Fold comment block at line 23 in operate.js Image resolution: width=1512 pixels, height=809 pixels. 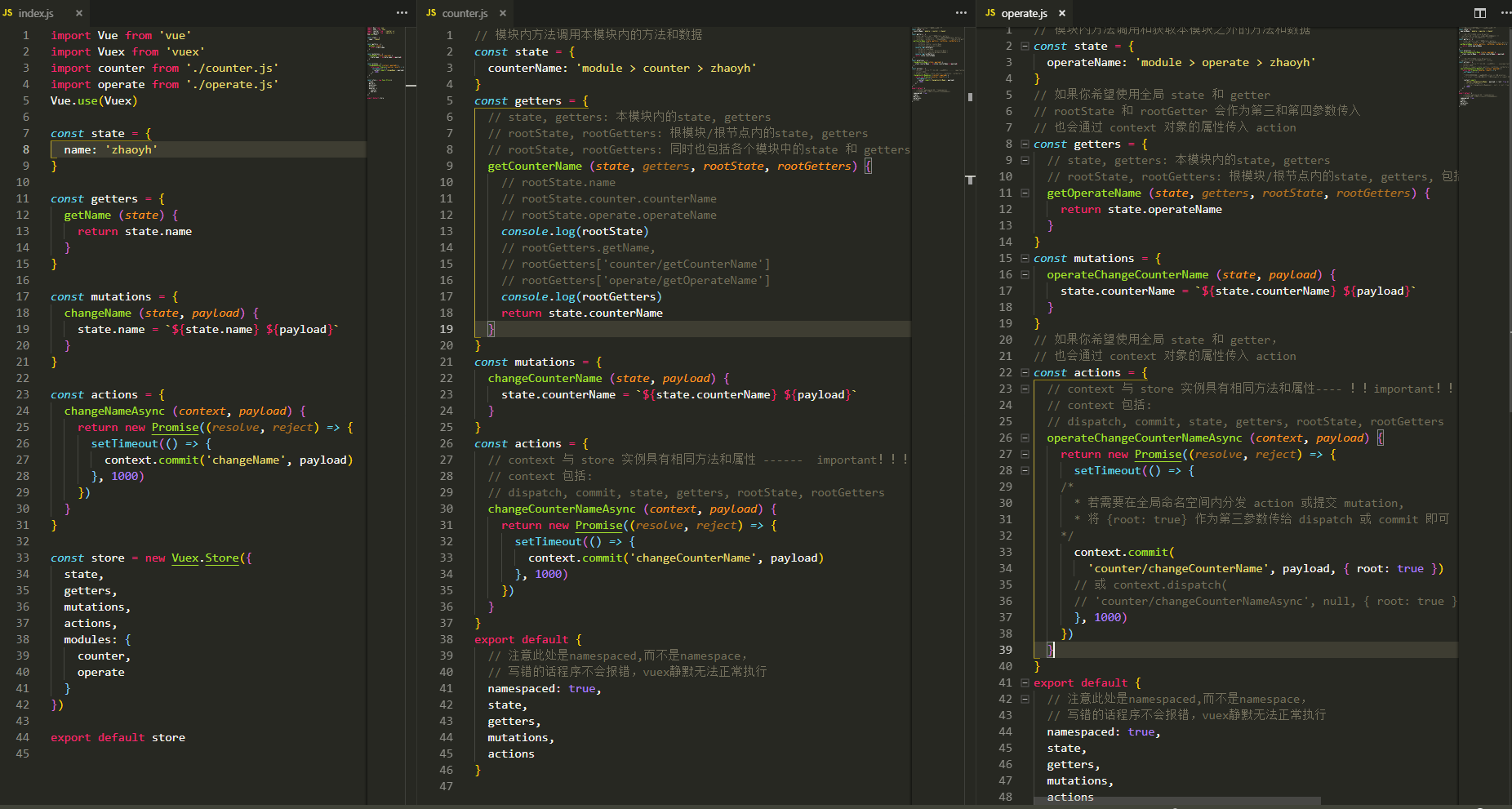(1025, 389)
